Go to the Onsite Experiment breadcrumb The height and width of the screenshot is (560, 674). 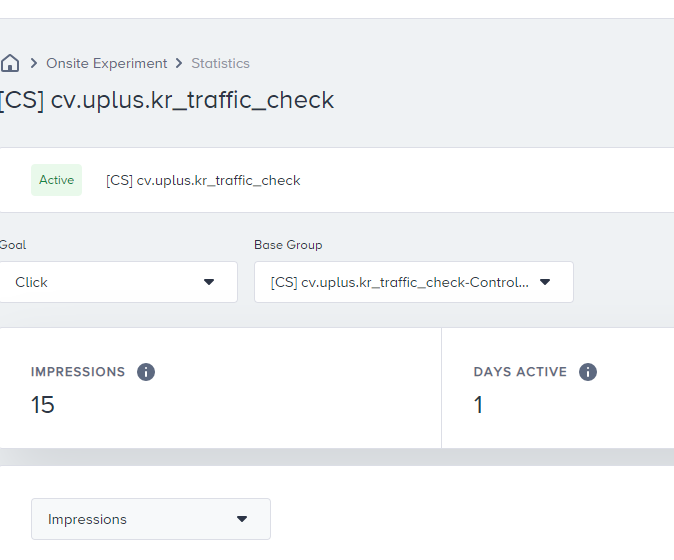pos(107,63)
